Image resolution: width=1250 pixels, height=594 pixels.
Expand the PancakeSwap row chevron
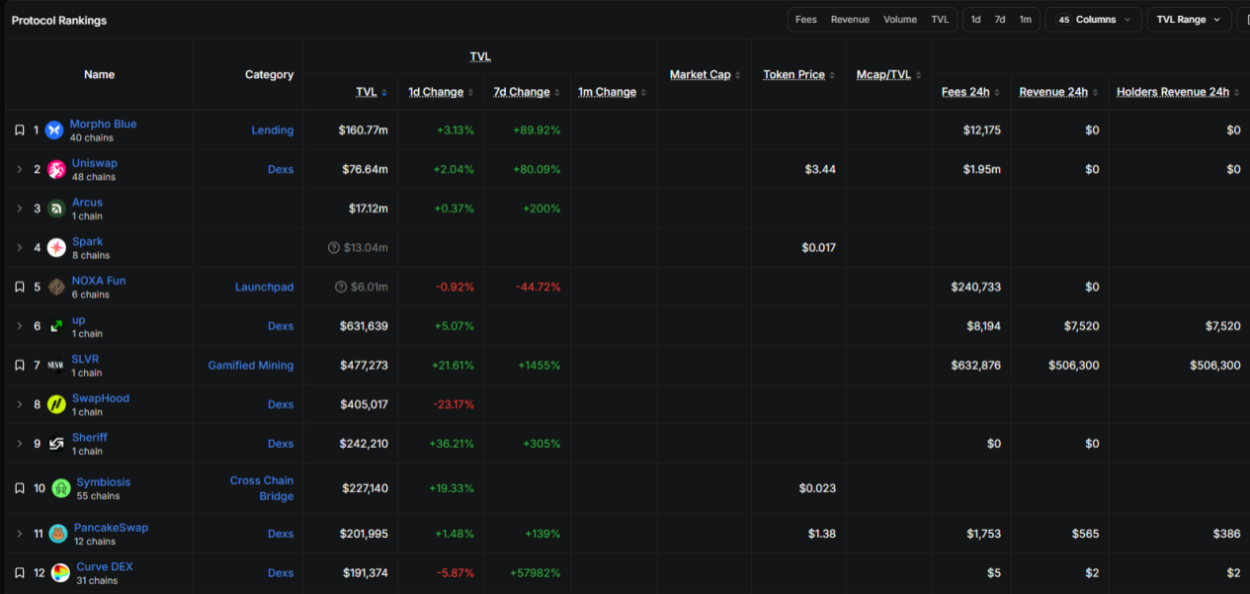[x=19, y=534]
